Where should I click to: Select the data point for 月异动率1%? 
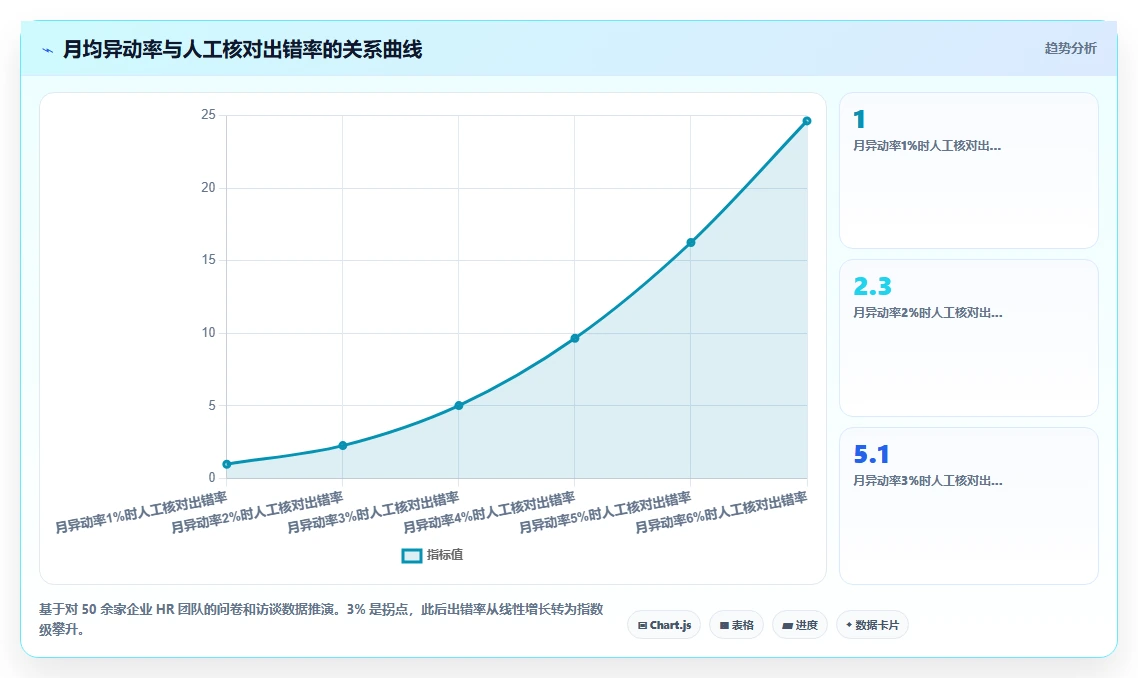coord(226,464)
